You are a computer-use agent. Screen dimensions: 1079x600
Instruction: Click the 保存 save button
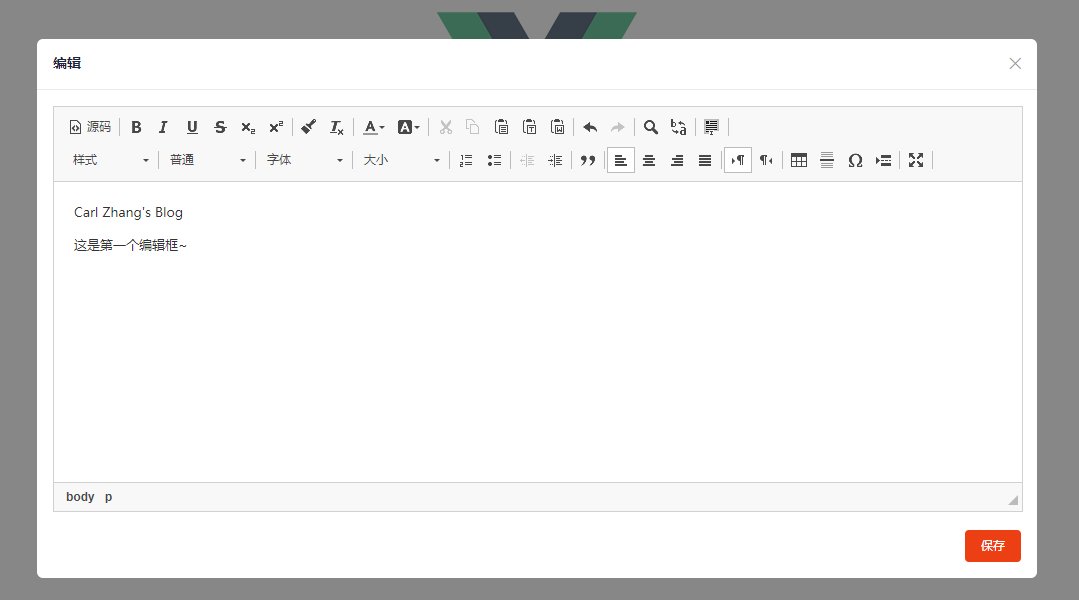coord(992,546)
